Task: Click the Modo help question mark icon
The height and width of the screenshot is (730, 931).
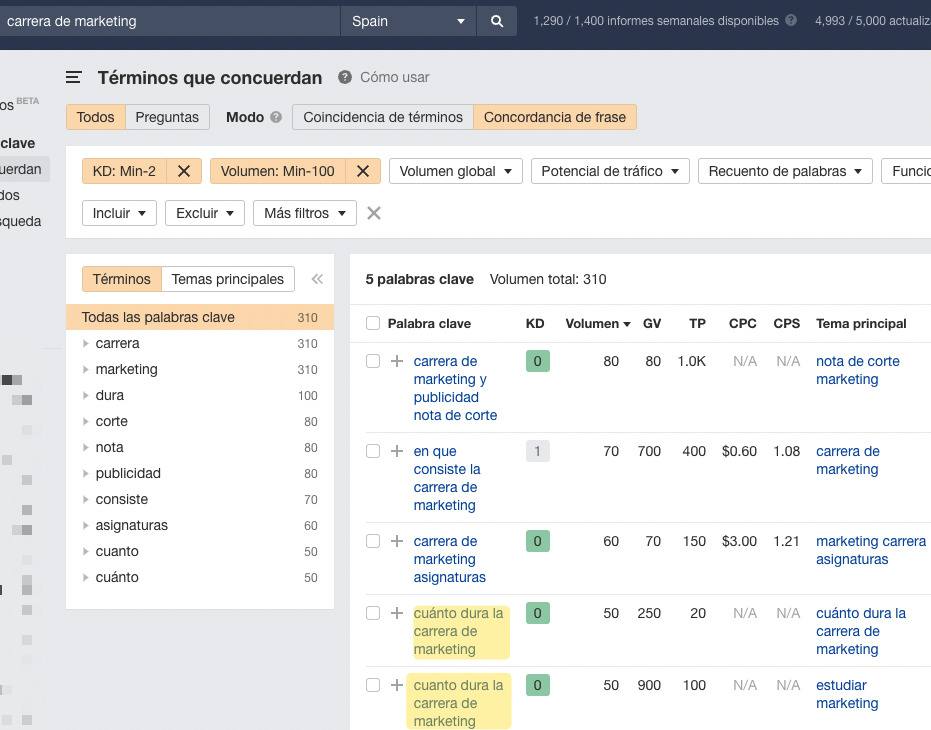Action: tap(276, 117)
